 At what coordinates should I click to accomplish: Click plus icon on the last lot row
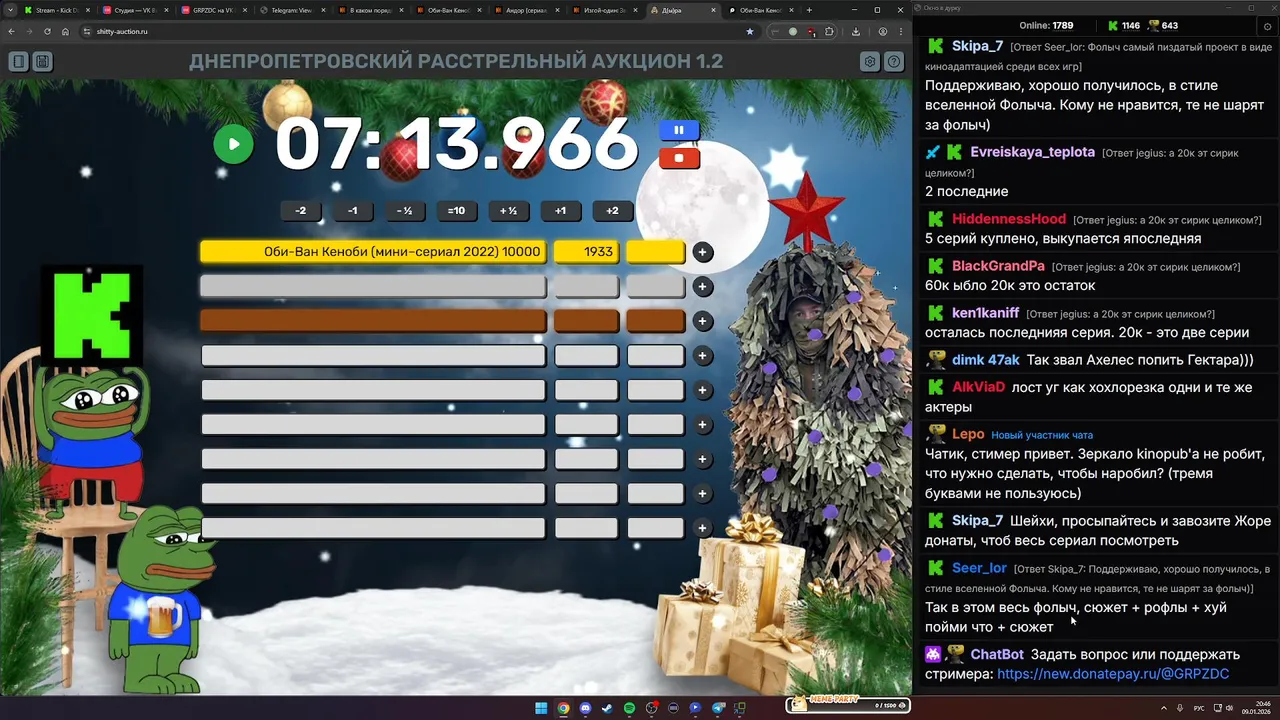(703, 528)
